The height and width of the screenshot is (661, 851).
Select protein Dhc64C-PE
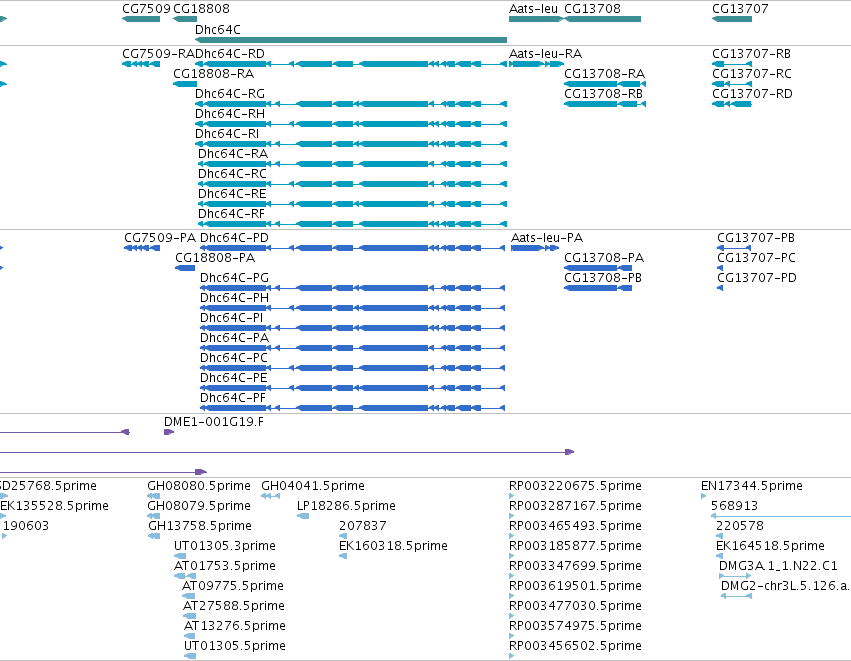234,378
